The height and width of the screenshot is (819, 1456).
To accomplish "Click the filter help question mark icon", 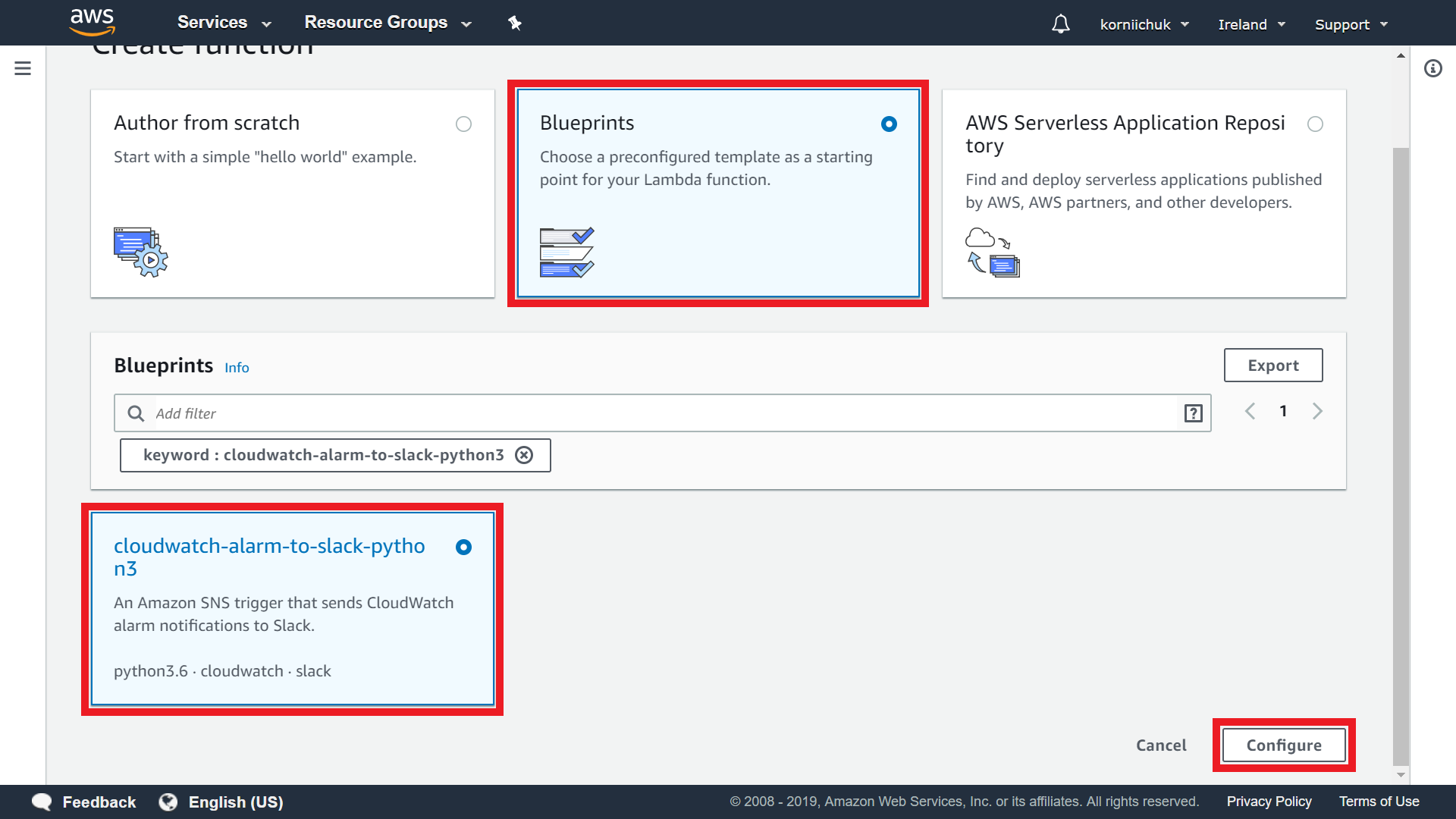I will coord(1193,413).
